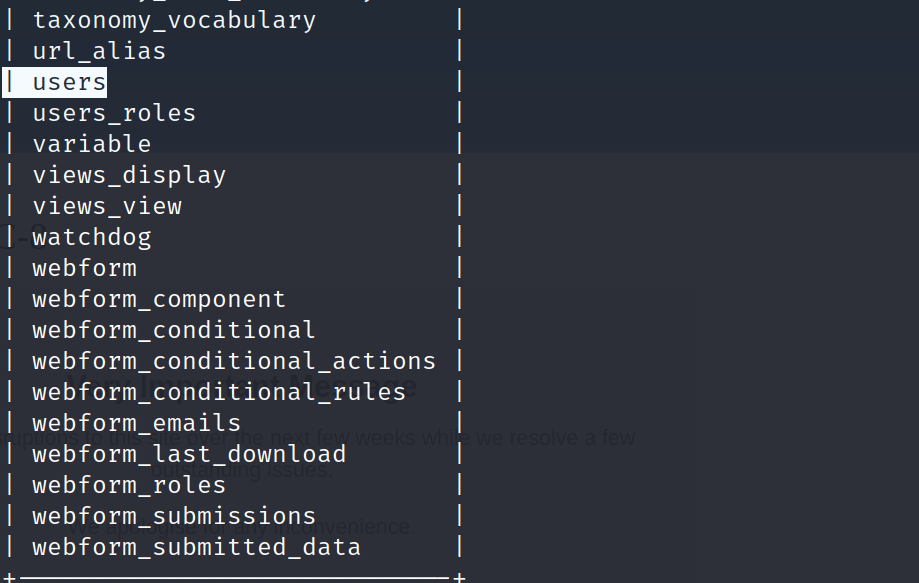Viewport: 919px width, 583px height.
Task: Click the standalone webform table entry
Action: click(x=85, y=268)
